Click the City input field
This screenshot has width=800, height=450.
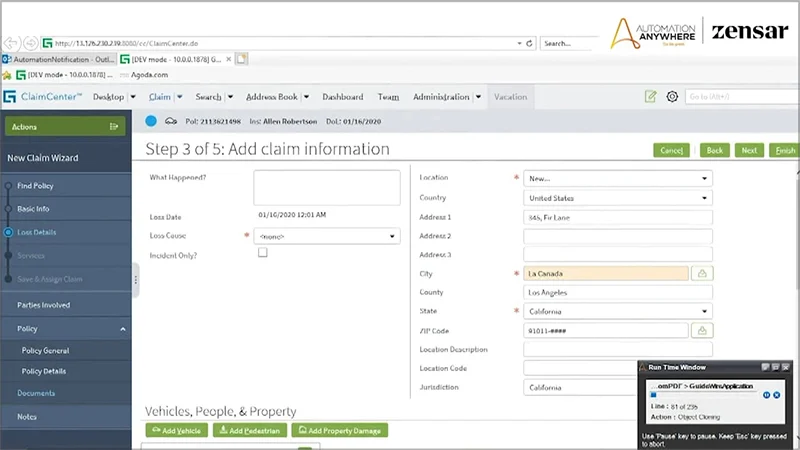[606, 273]
